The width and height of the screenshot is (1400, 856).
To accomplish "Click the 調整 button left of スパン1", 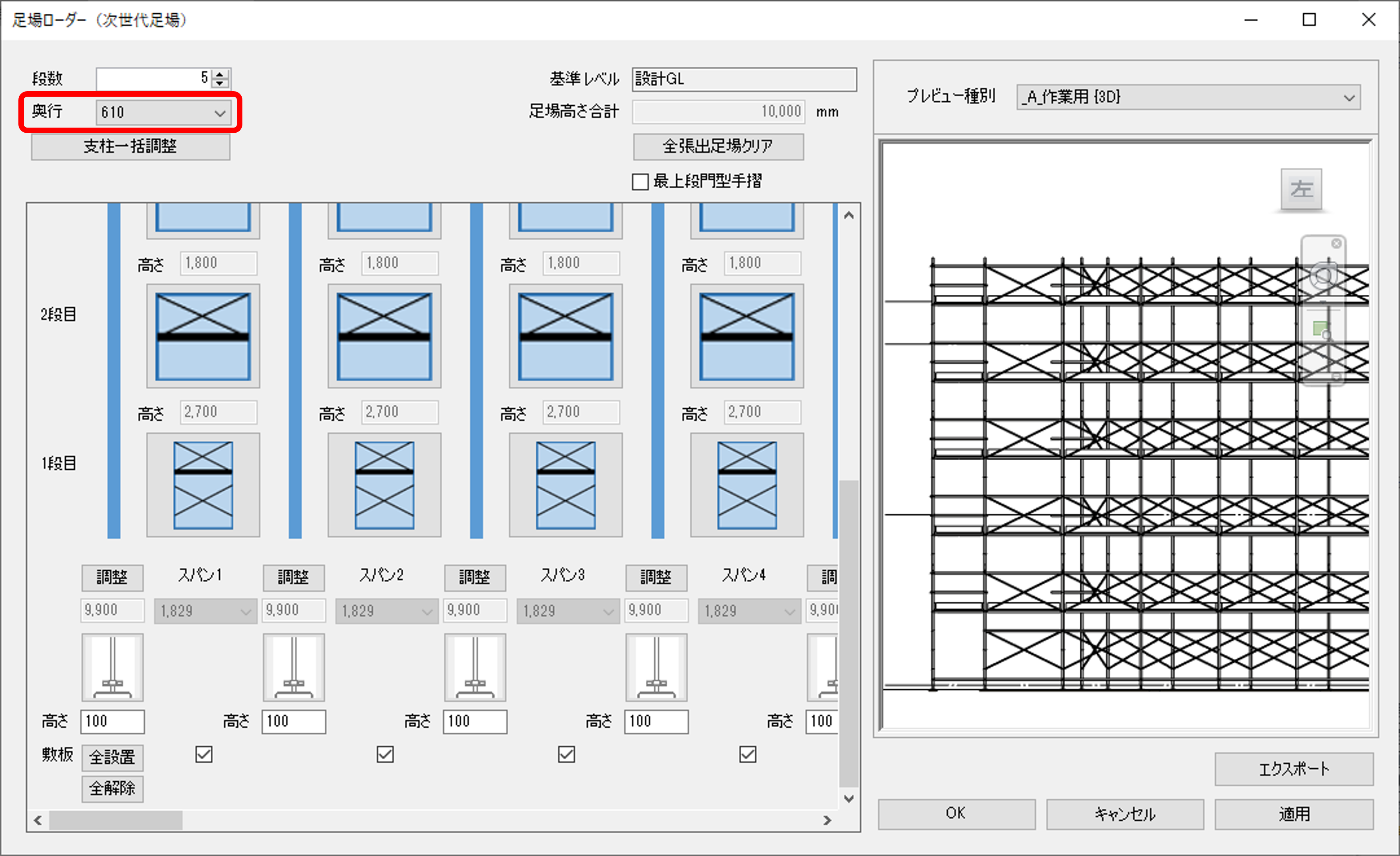I will 112,578.
